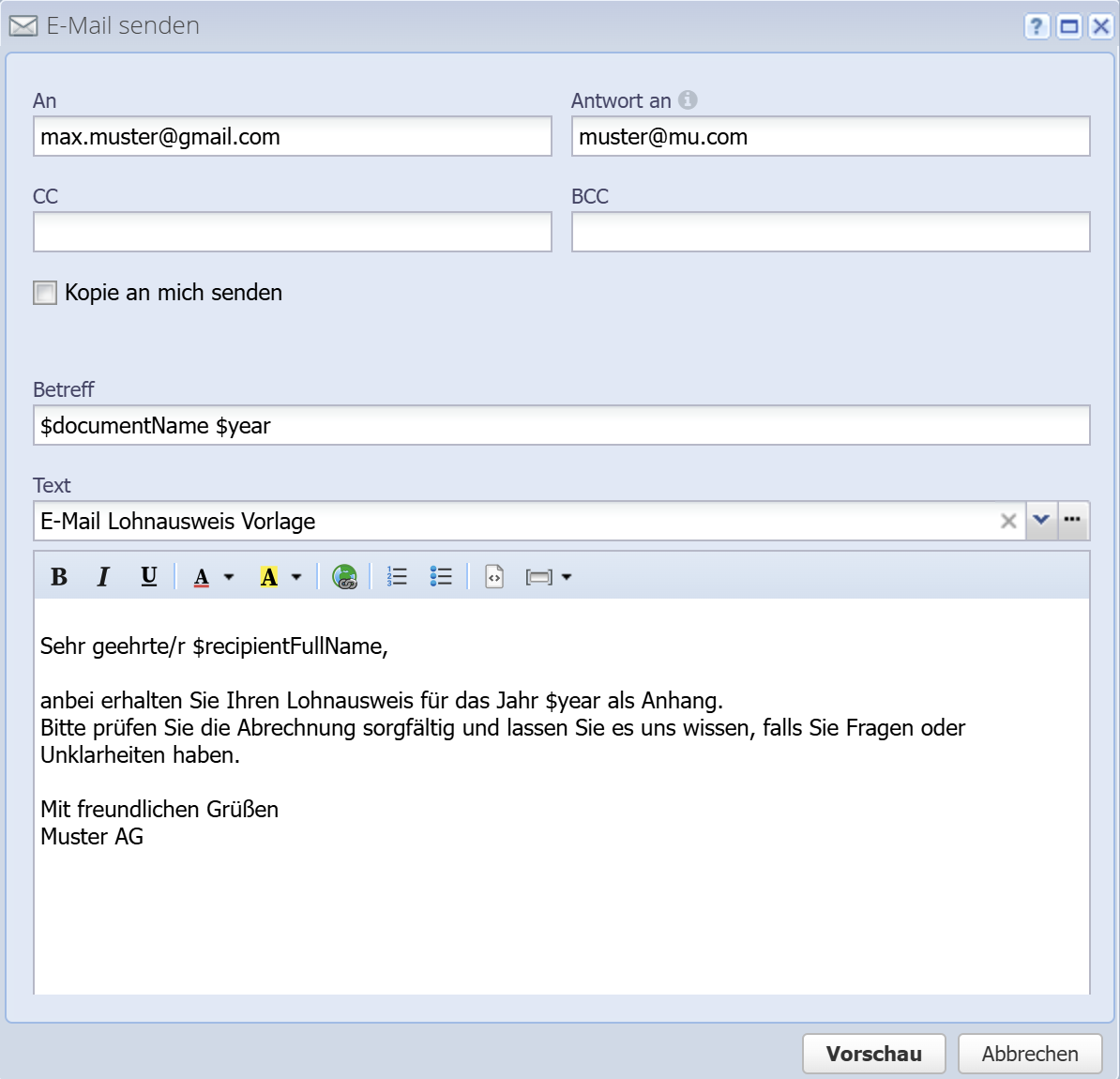Clear the selected template with X
Viewport: 1120px width, 1079px height.
click(1008, 521)
